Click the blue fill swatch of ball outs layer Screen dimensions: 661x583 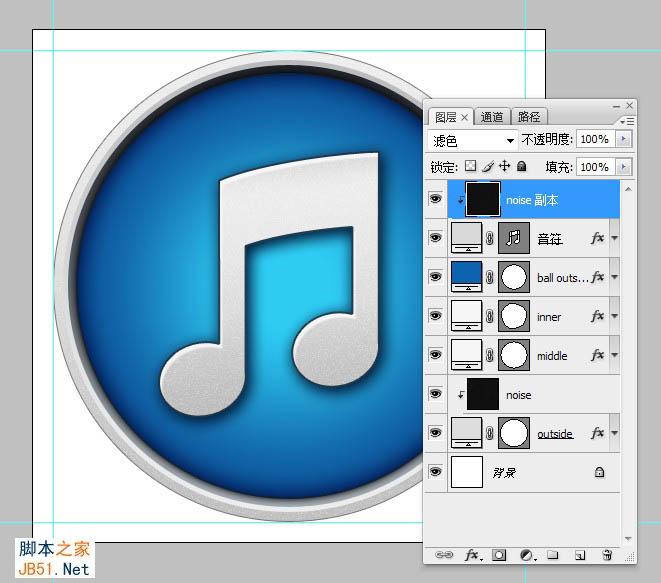point(466,277)
